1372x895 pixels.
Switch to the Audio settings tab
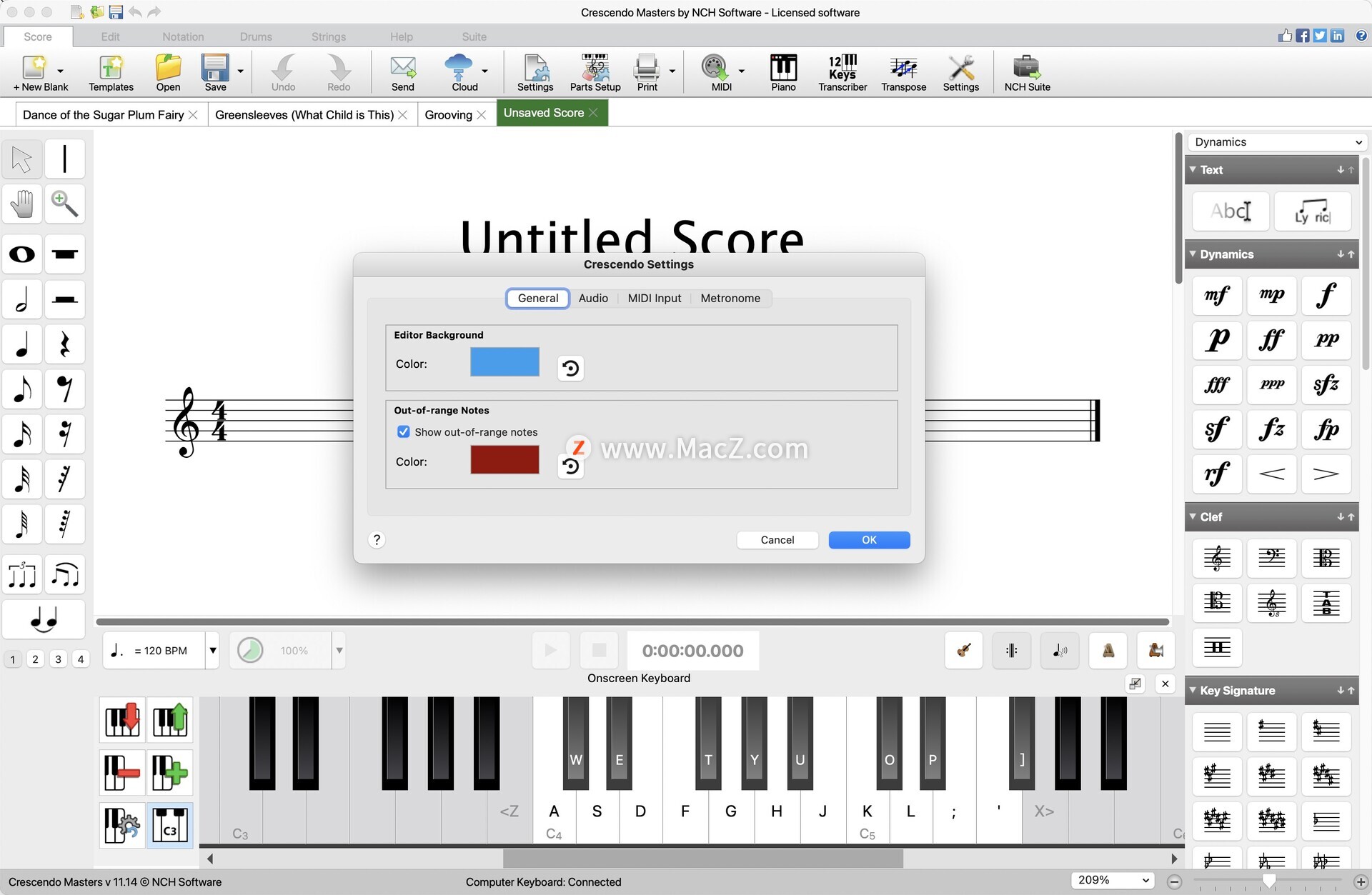593,298
